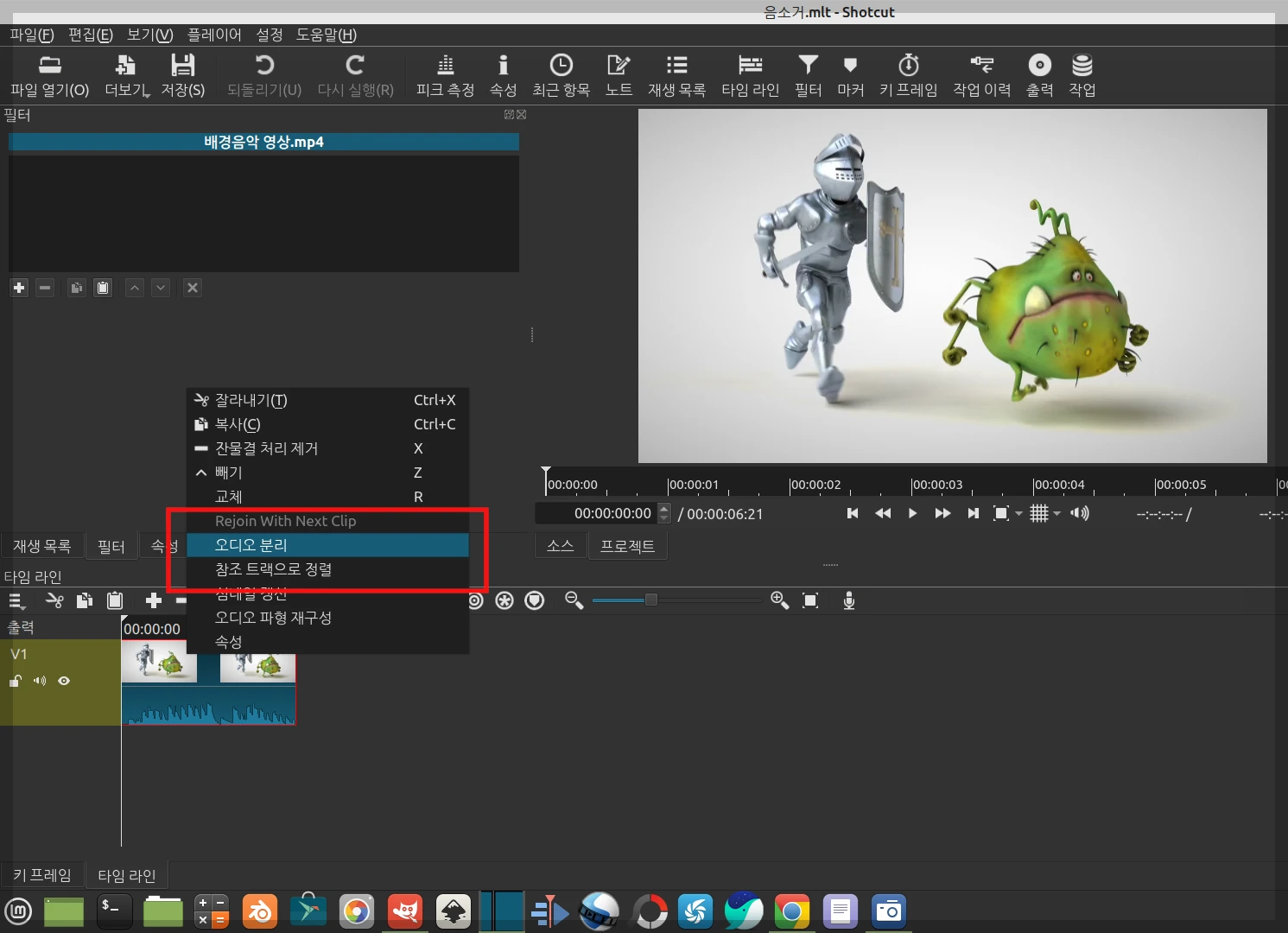Open the 보기 menu
This screenshot has width=1288, height=933.
pyautogui.click(x=150, y=35)
